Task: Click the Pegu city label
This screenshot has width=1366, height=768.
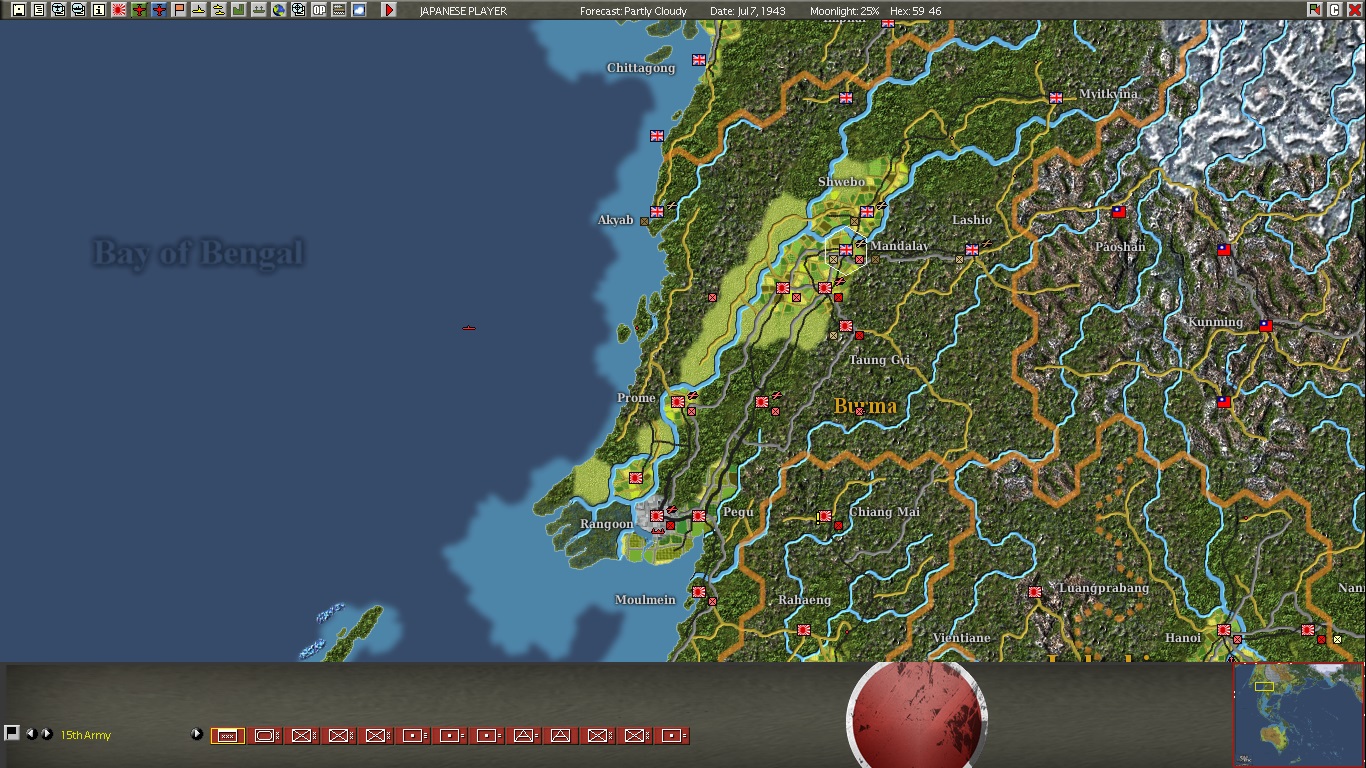Action: coord(738,512)
